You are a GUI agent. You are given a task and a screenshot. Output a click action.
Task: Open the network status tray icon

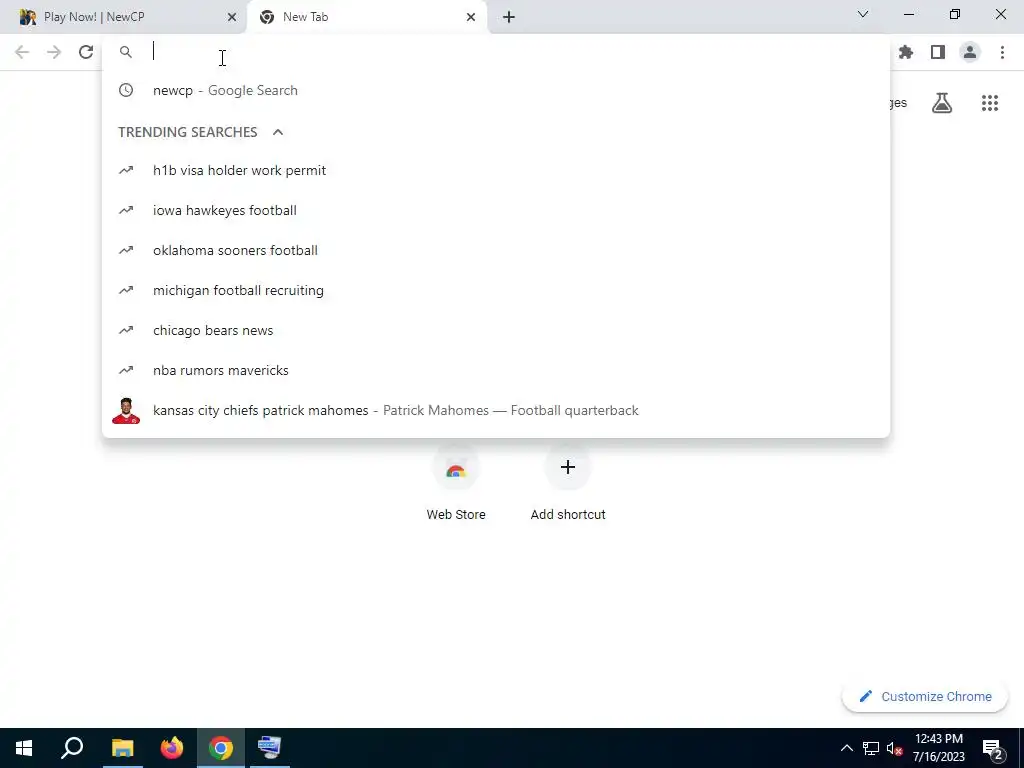click(x=871, y=748)
